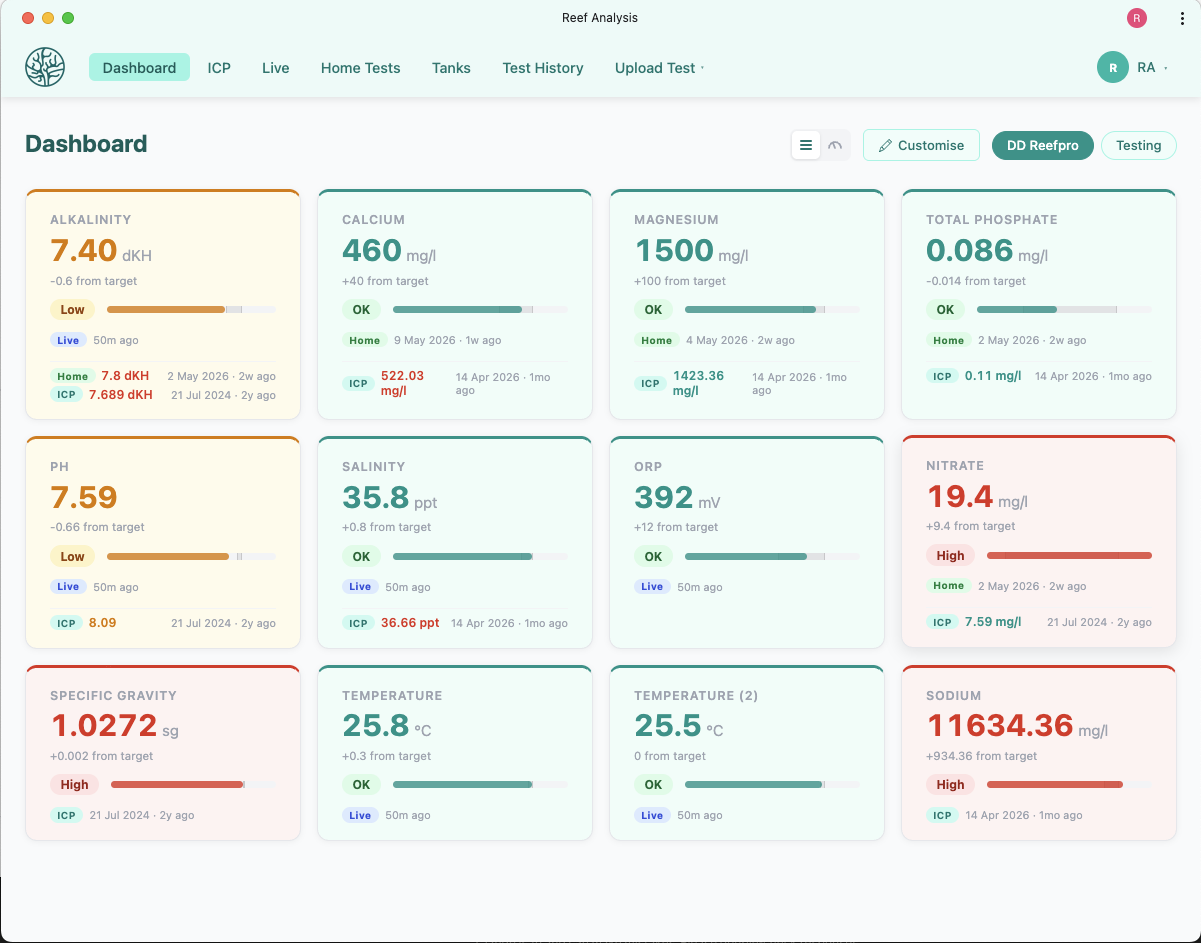Click the Home tag on Calcium card
This screenshot has width=1201, height=943.
[x=365, y=341]
